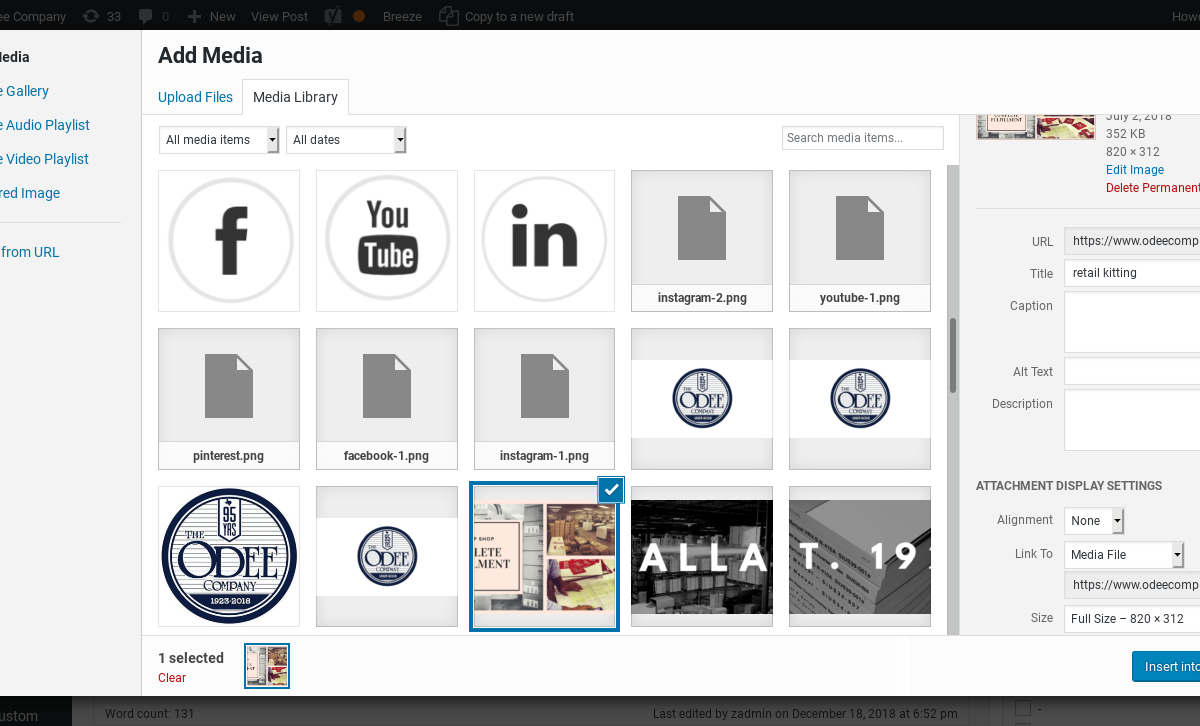Image resolution: width=1200 pixels, height=726 pixels.
Task: Click the red Clear selection link
Action: pos(172,678)
